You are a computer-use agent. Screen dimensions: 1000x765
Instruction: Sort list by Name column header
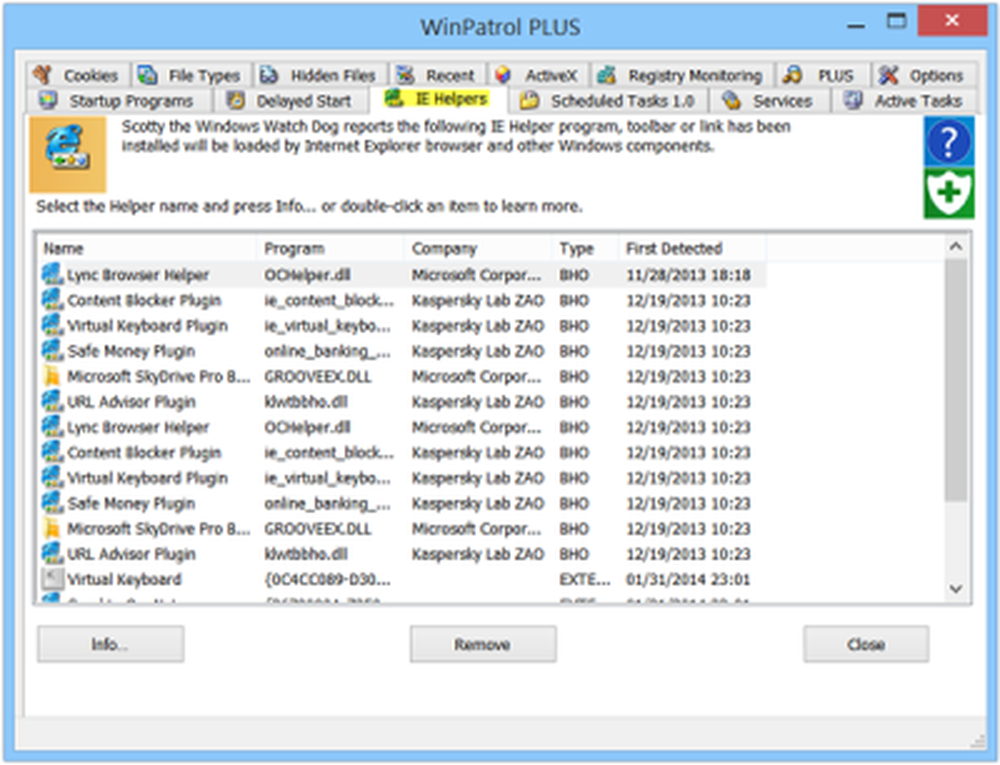146,248
